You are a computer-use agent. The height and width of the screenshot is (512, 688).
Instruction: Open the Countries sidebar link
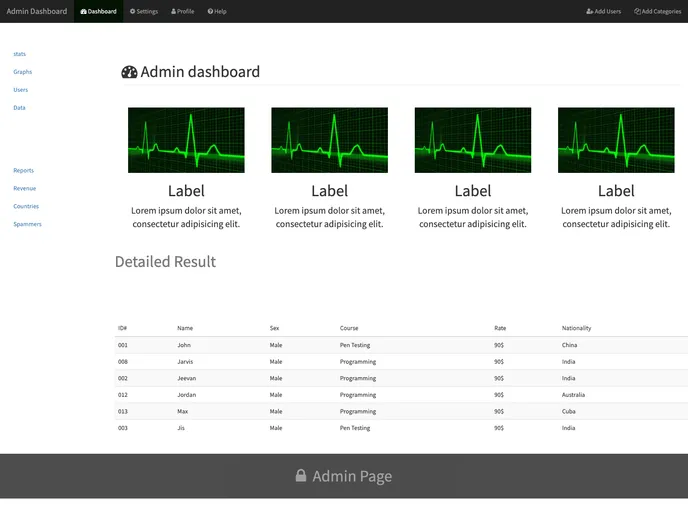pyautogui.click(x=26, y=207)
